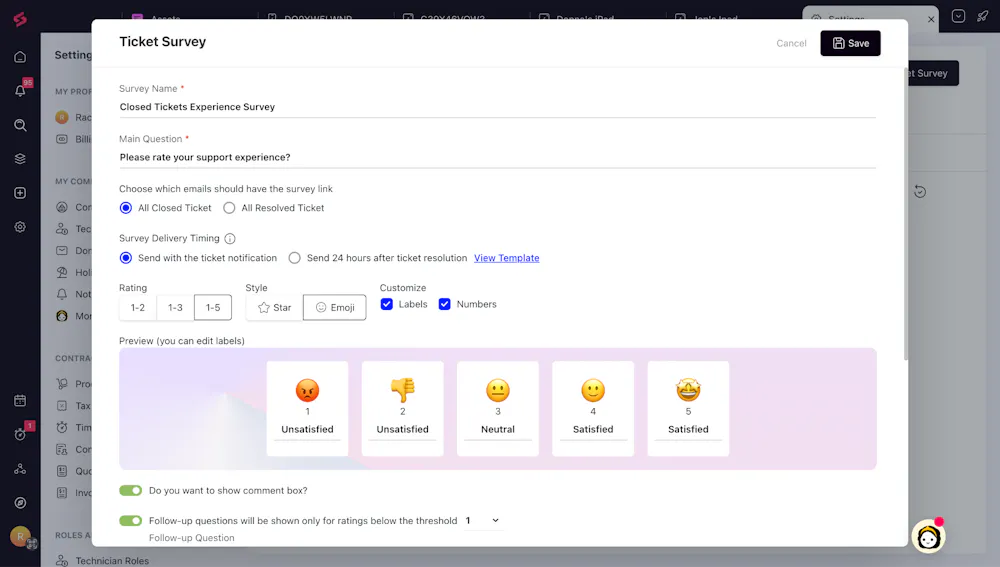Viewport: 1000px width, 567px height.
Task: Click the dialog vertical scrollbar
Action: coord(905,214)
